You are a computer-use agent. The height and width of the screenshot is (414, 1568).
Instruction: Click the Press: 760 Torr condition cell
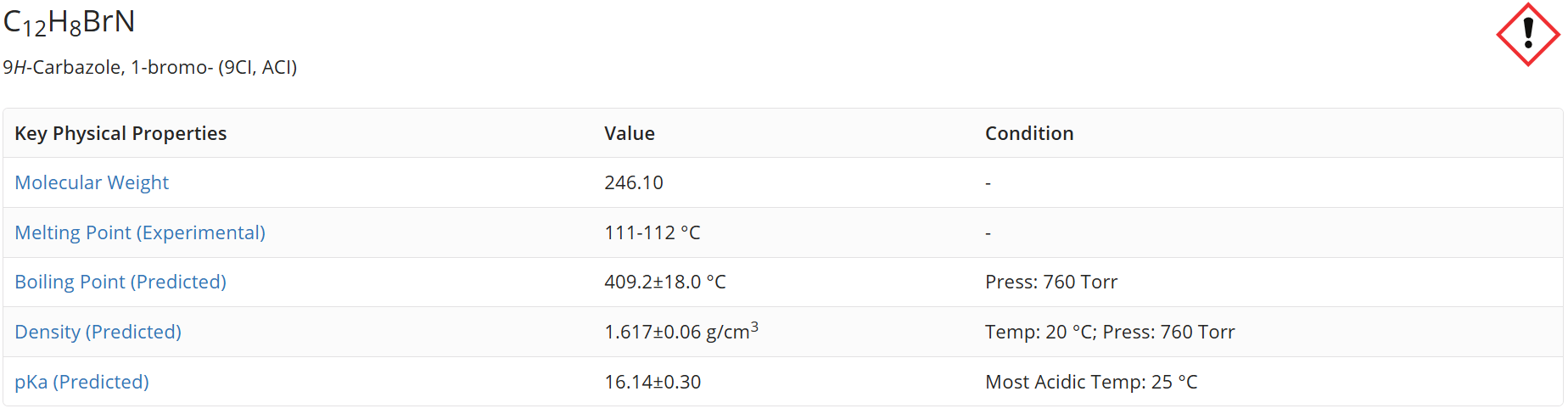click(1051, 282)
